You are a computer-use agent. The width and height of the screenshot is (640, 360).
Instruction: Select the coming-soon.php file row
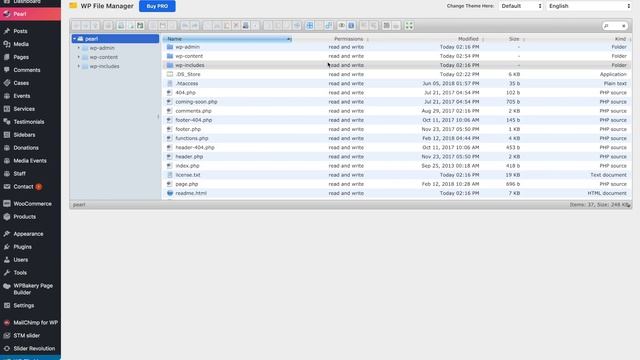[x=397, y=102]
